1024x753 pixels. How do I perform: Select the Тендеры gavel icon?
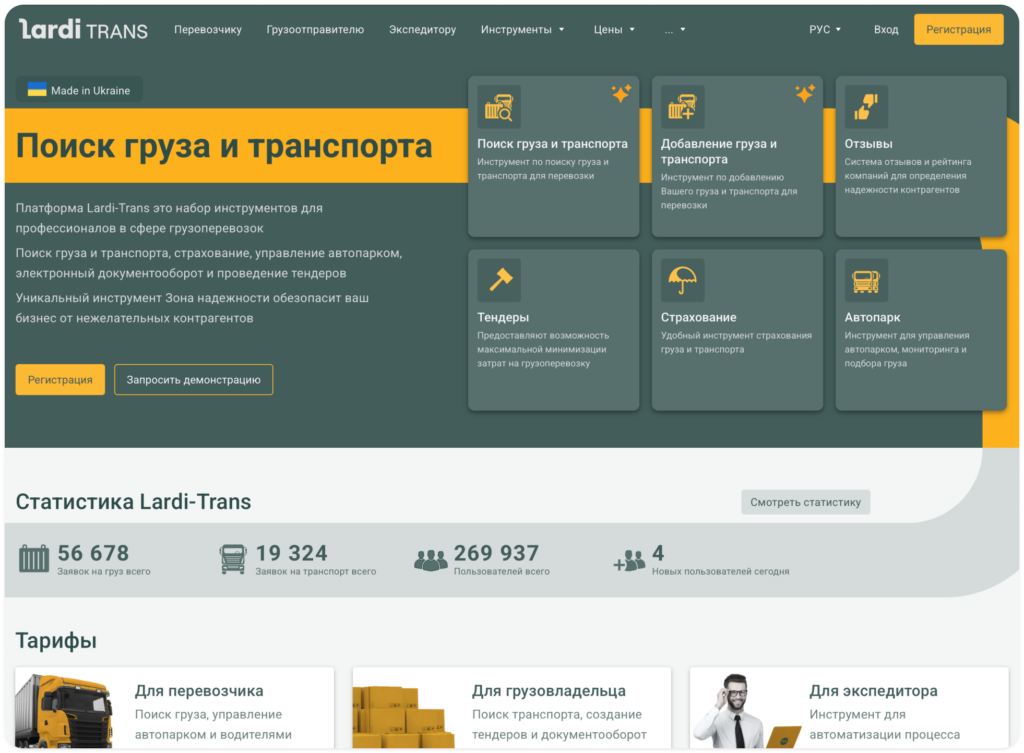point(500,279)
